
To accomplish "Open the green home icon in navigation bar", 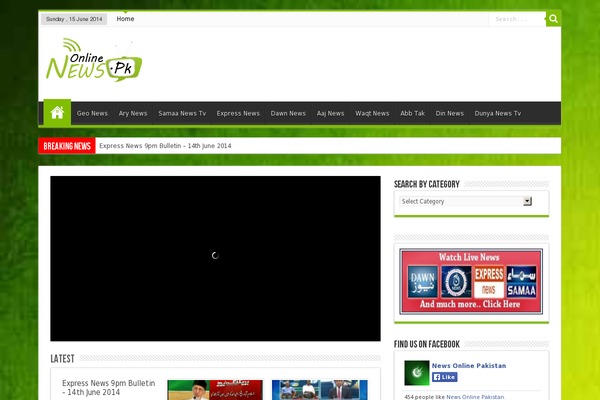I will [x=57, y=113].
